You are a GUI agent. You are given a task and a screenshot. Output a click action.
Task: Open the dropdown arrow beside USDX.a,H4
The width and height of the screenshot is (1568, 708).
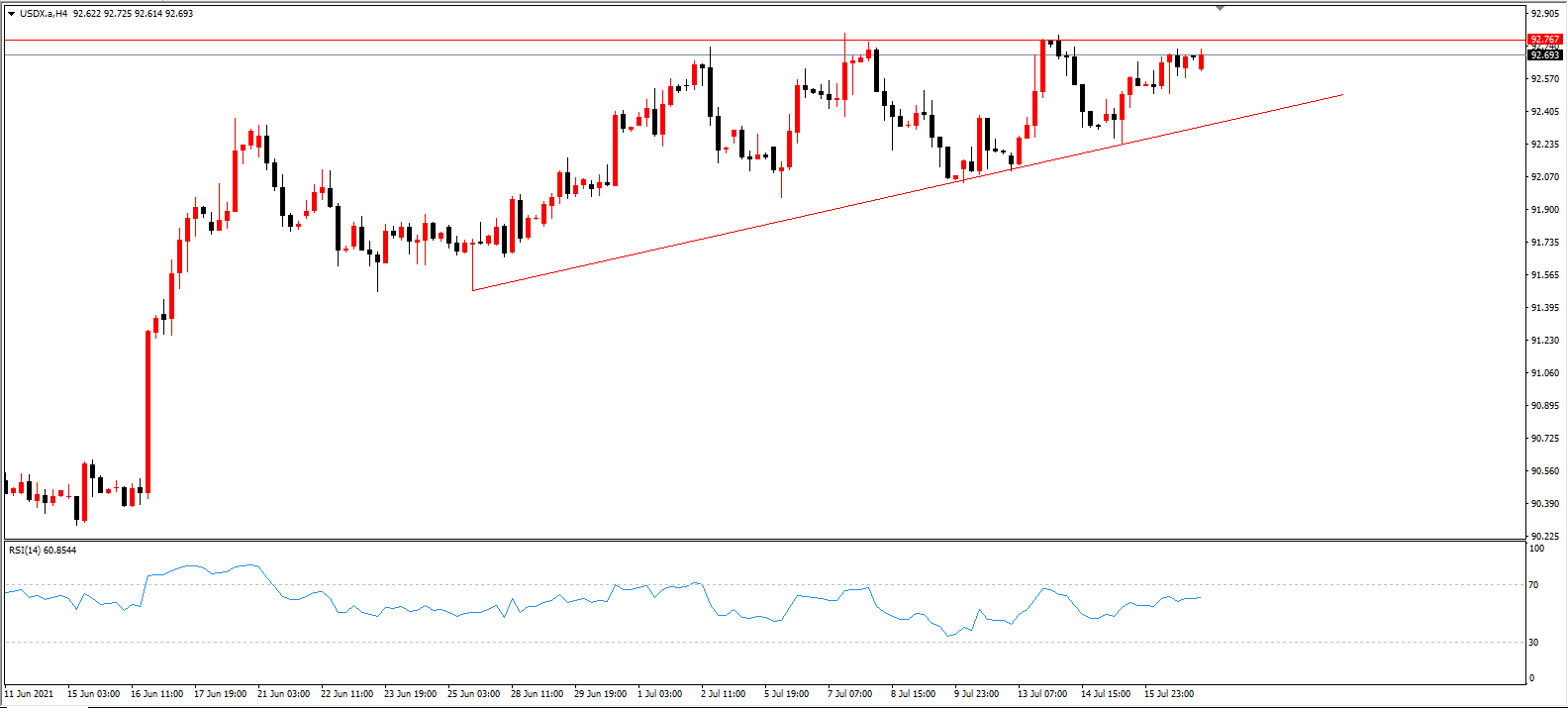point(11,14)
